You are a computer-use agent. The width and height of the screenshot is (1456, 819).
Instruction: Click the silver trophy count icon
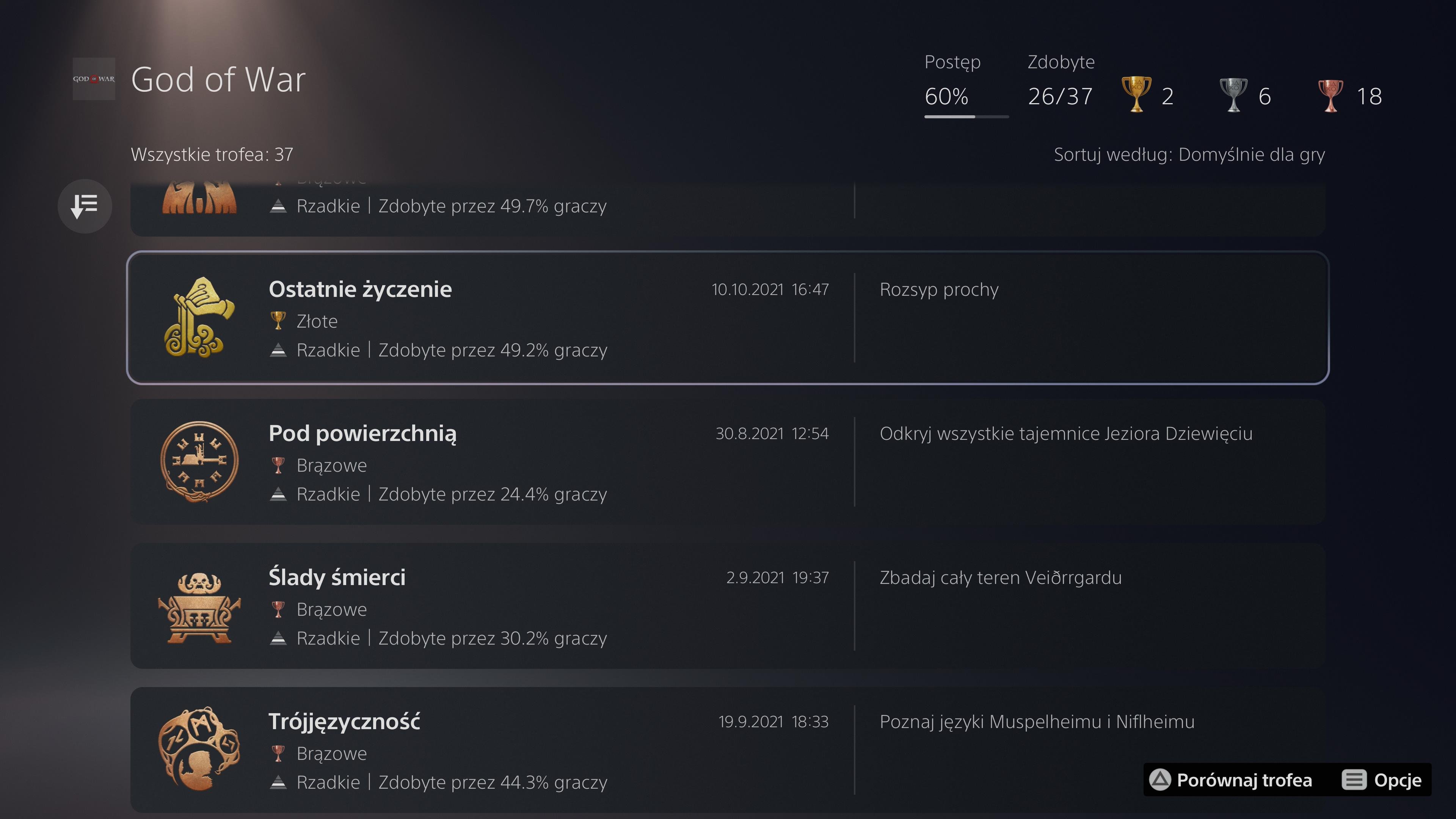[1233, 94]
